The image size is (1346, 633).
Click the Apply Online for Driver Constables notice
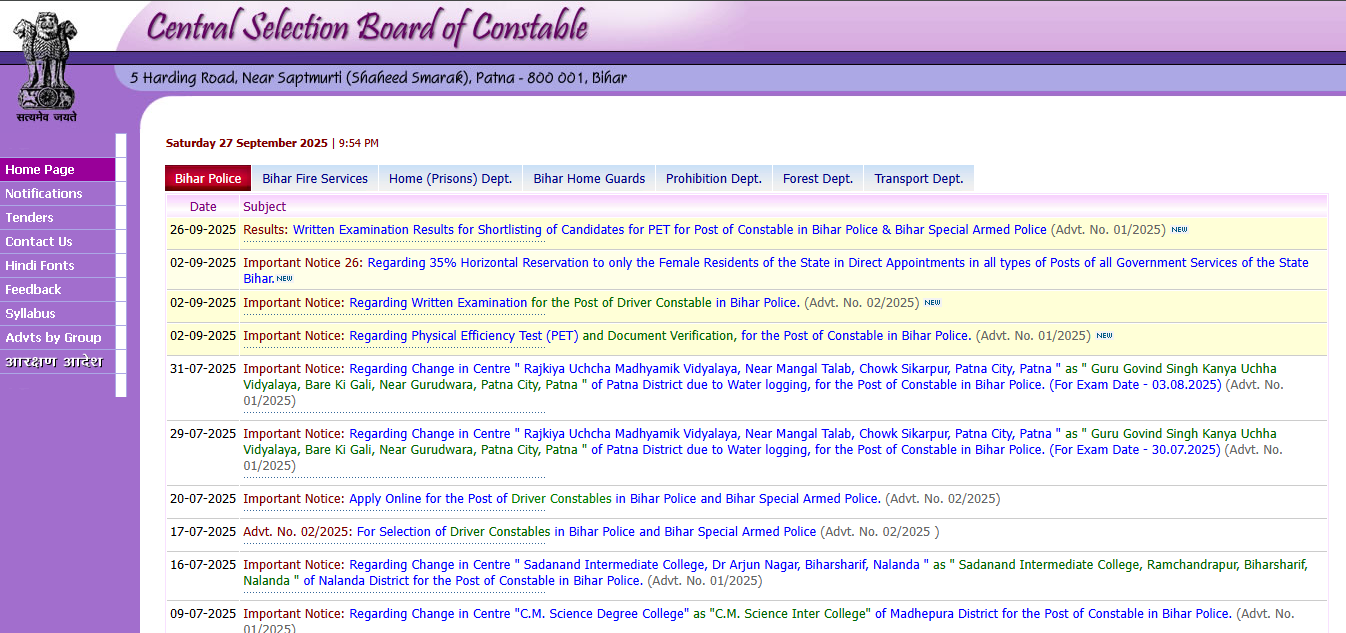click(614, 498)
